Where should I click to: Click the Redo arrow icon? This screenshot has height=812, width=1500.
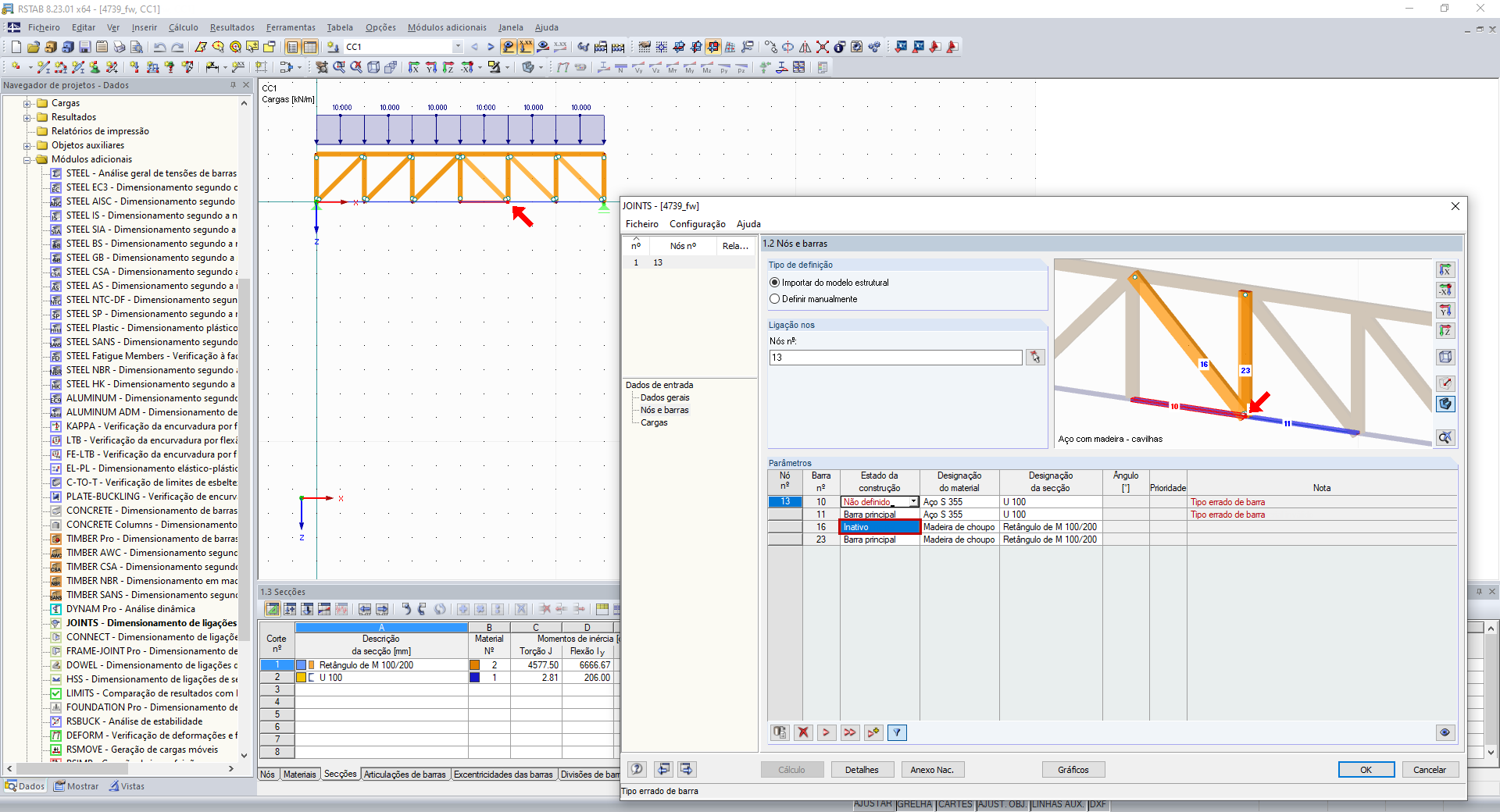click(178, 47)
